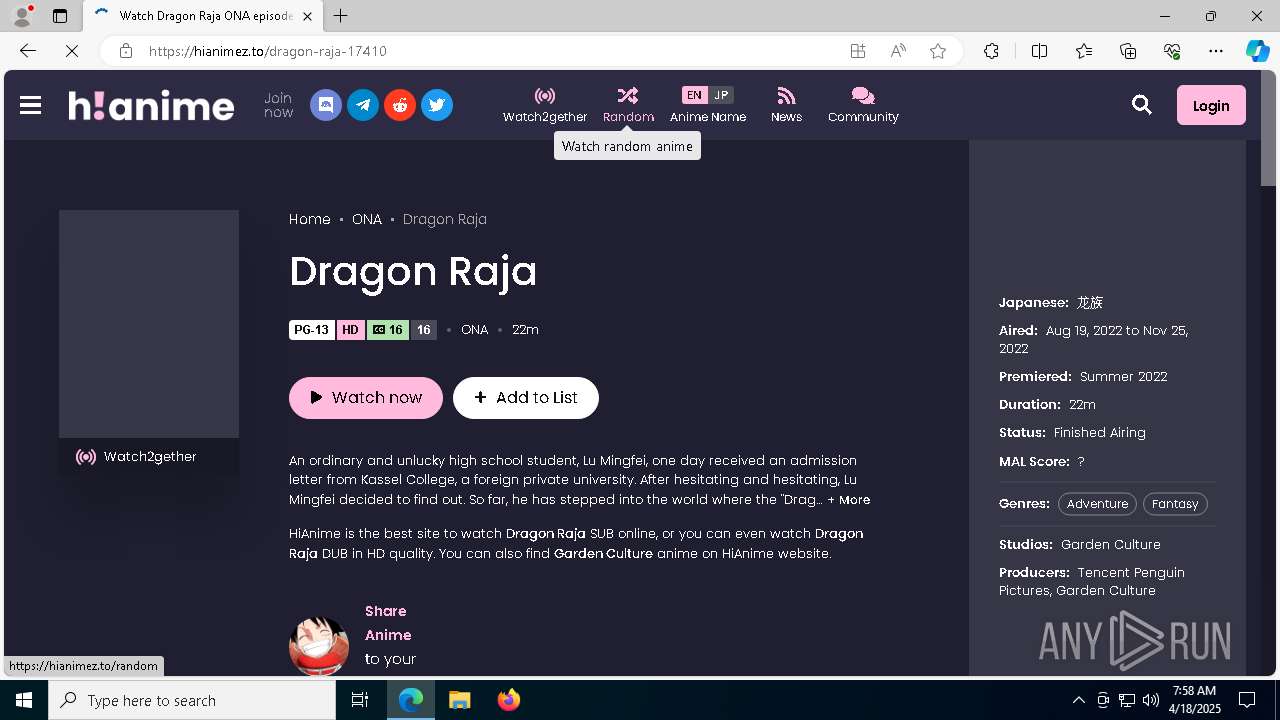Viewport: 1280px width, 720px height.
Task: Click the HiAnime logo
Action: (x=151, y=105)
